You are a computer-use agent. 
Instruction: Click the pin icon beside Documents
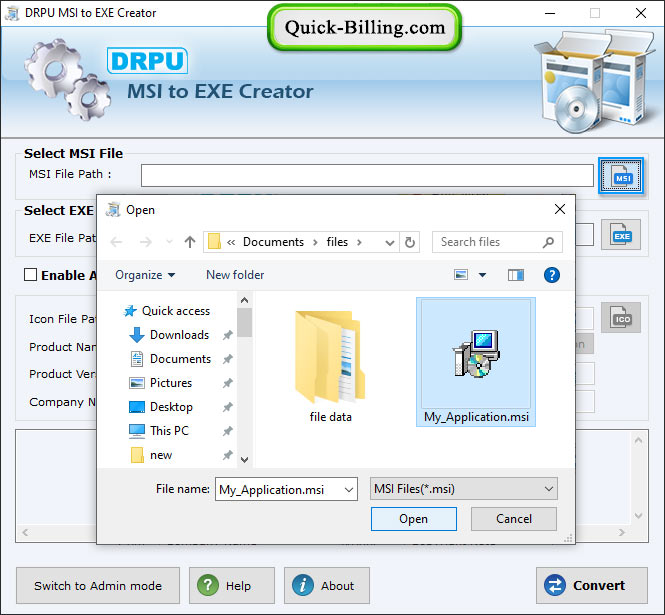[x=228, y=359]
